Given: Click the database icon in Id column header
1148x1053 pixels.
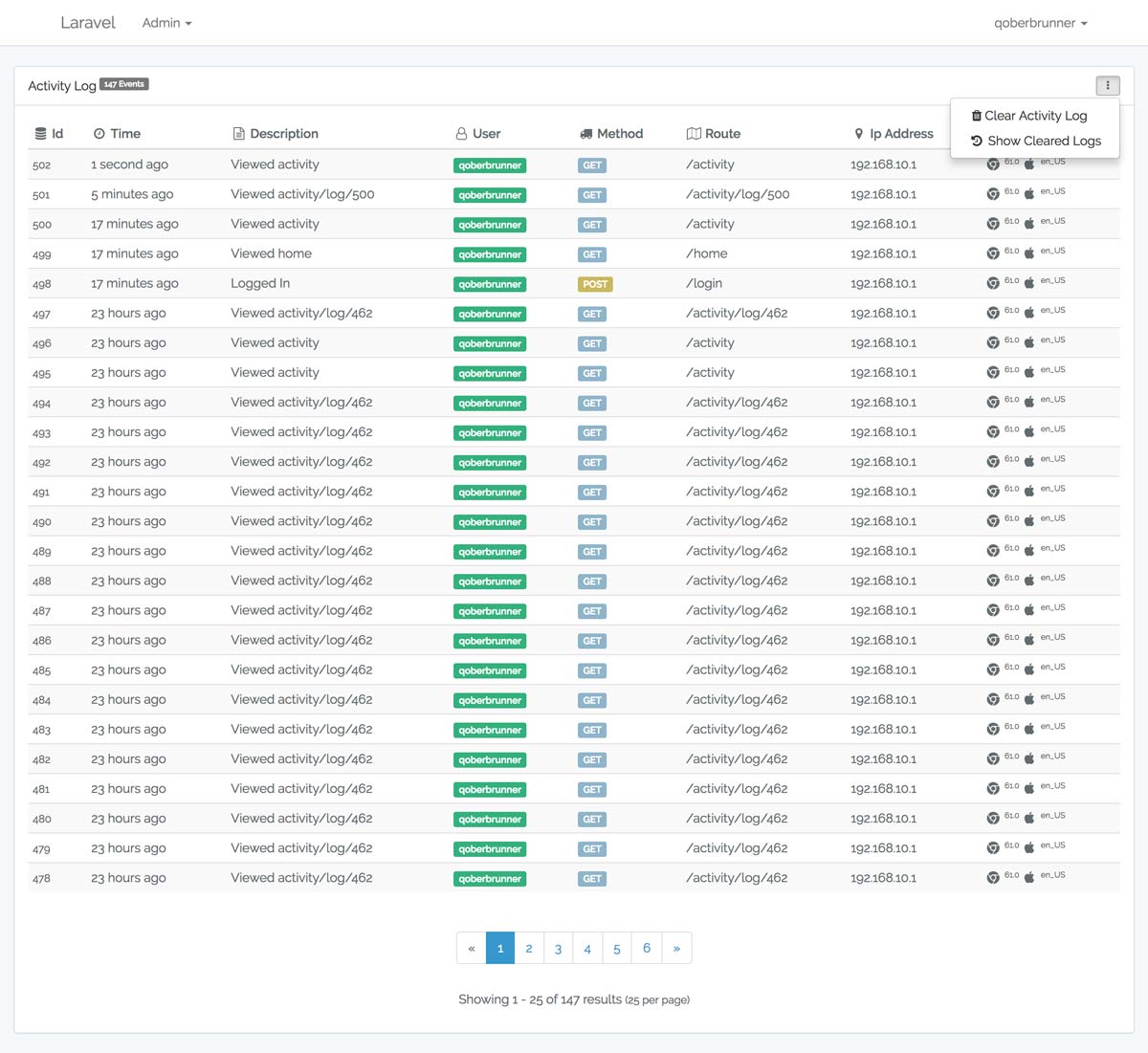Looking at the screenshot, I should [40, 134].
